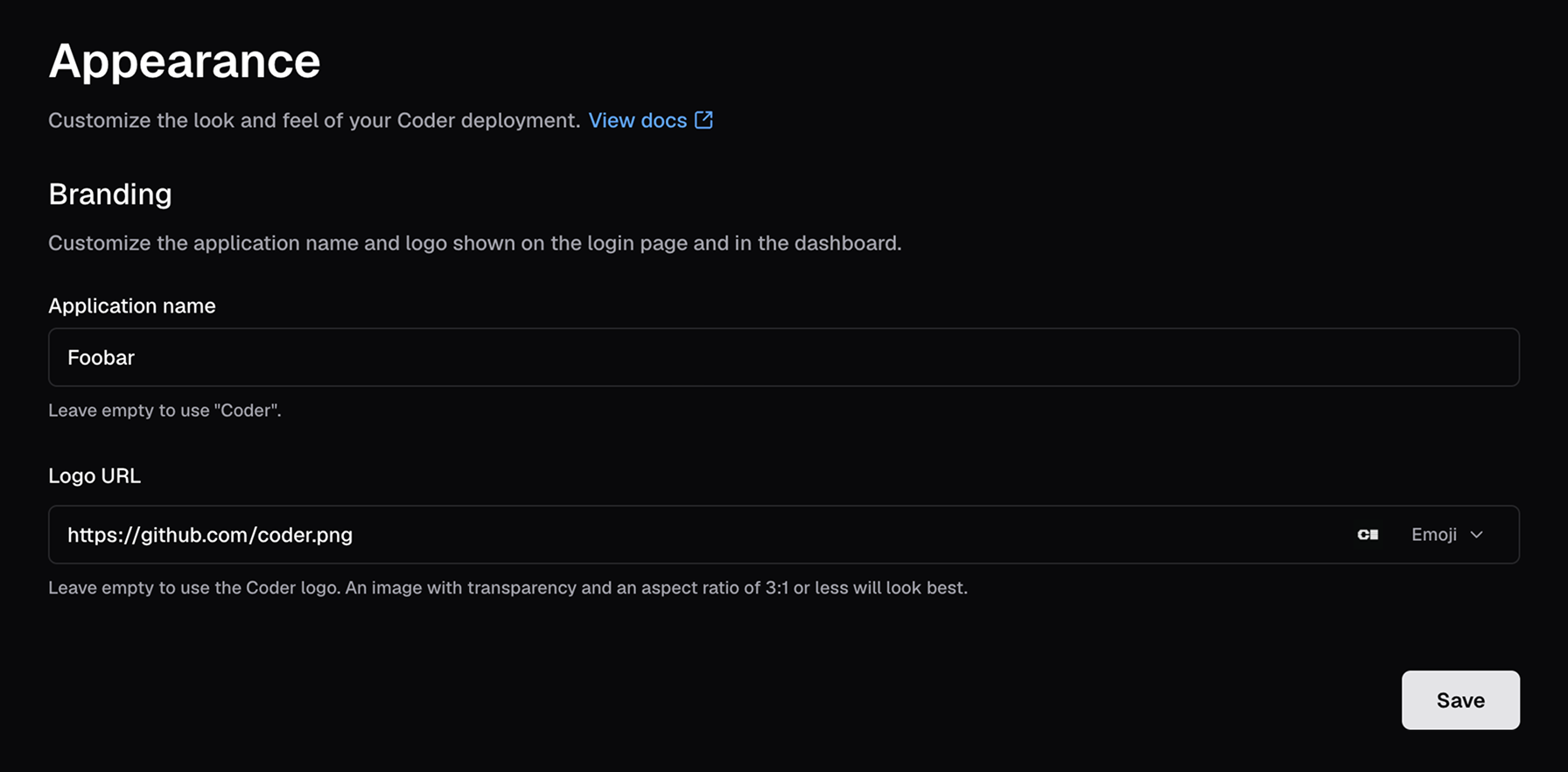Click the aspect ratio 3:1 helper text
This screenshot has width=1568, height=772.
pyautogui.click(x=507, y=587)
